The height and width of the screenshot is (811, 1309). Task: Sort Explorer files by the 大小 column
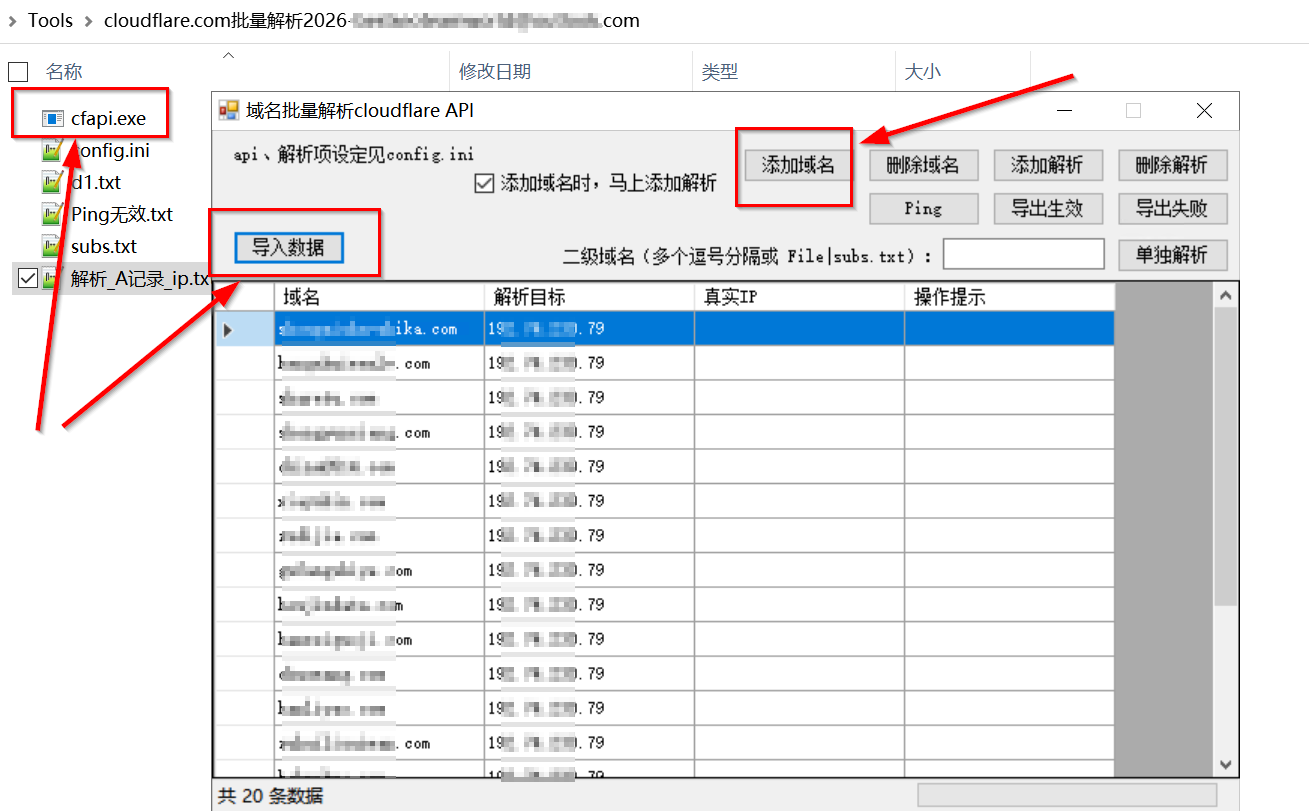pyautogui.click(x=922, y=71)
